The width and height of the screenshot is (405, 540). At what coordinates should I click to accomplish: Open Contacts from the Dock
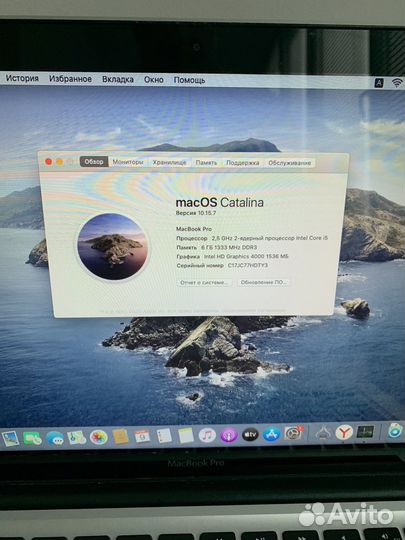121,437
